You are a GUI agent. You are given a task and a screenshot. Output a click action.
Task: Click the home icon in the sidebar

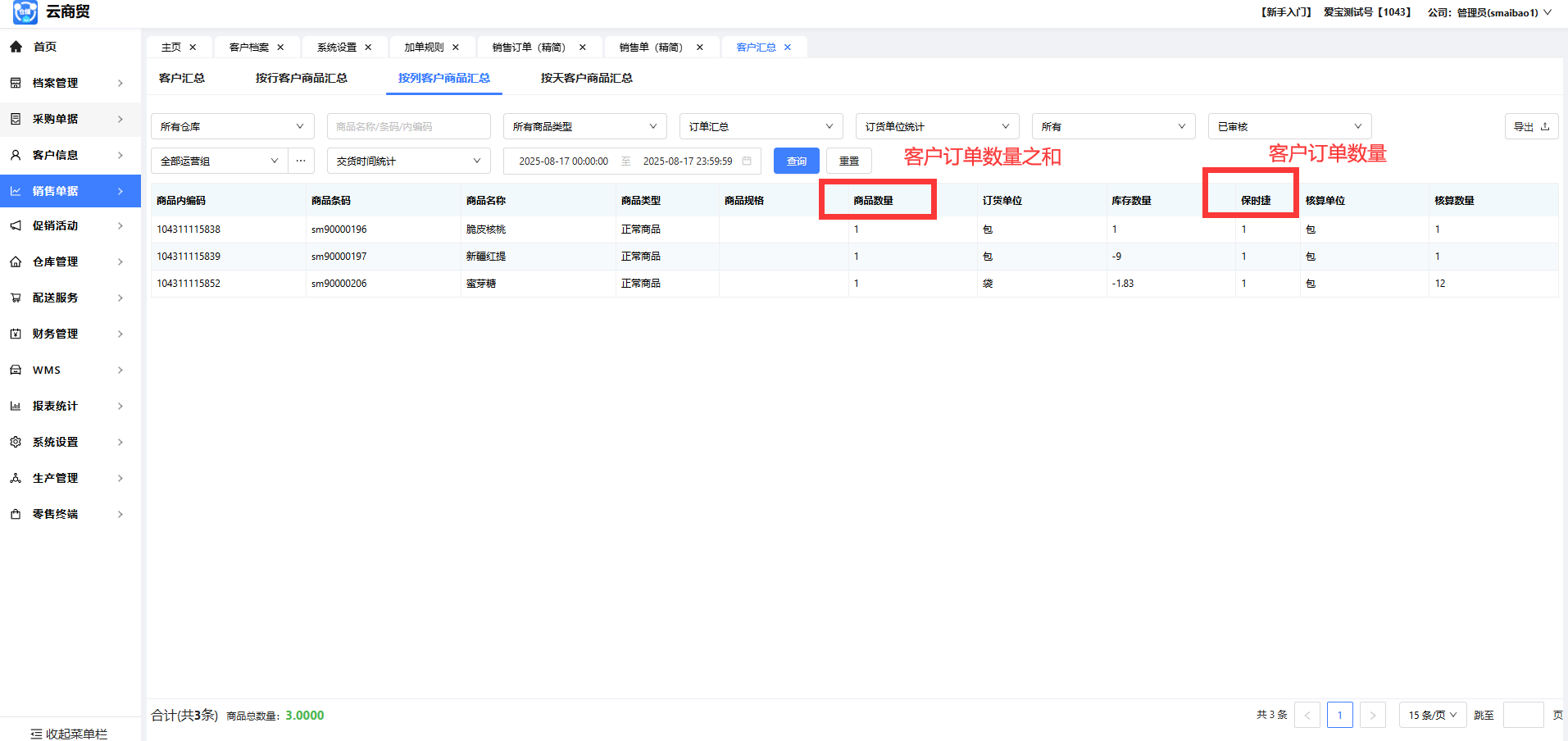pos(16,47)
